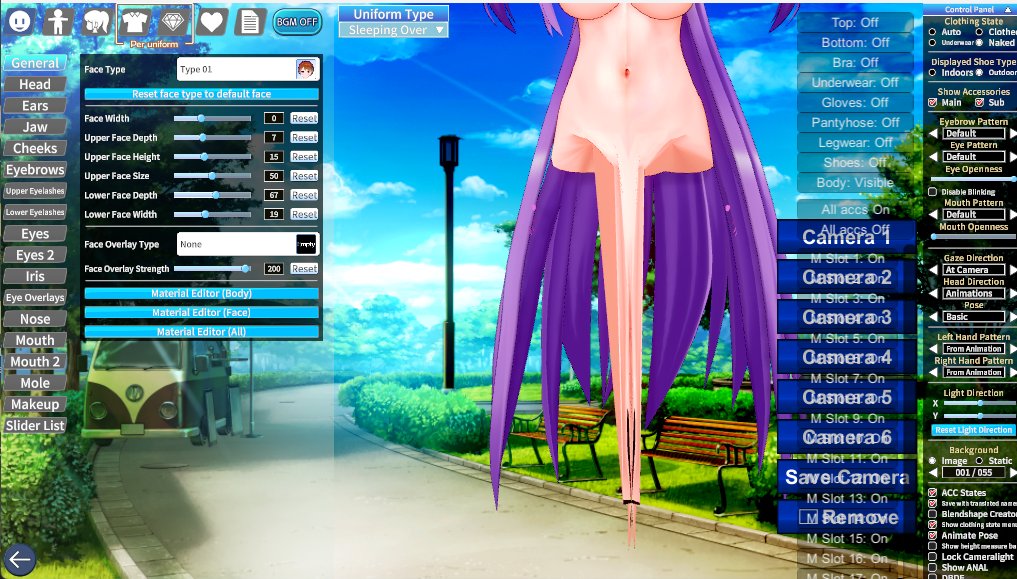Switch to Ears tab
The width and height of the screenshot is (1017, 579).
point(35,106)
